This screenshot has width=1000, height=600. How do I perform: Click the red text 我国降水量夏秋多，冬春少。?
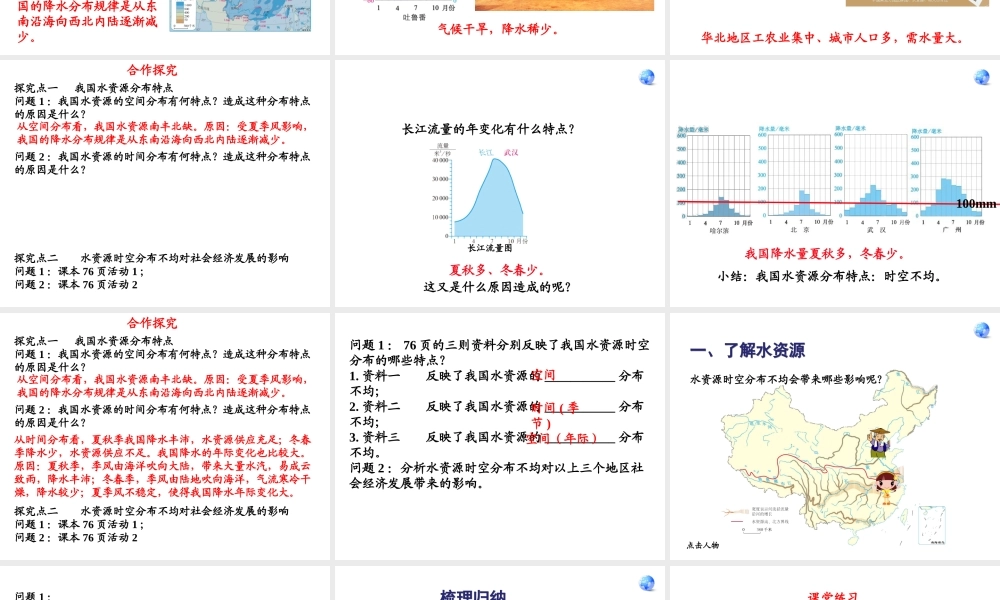825,254
